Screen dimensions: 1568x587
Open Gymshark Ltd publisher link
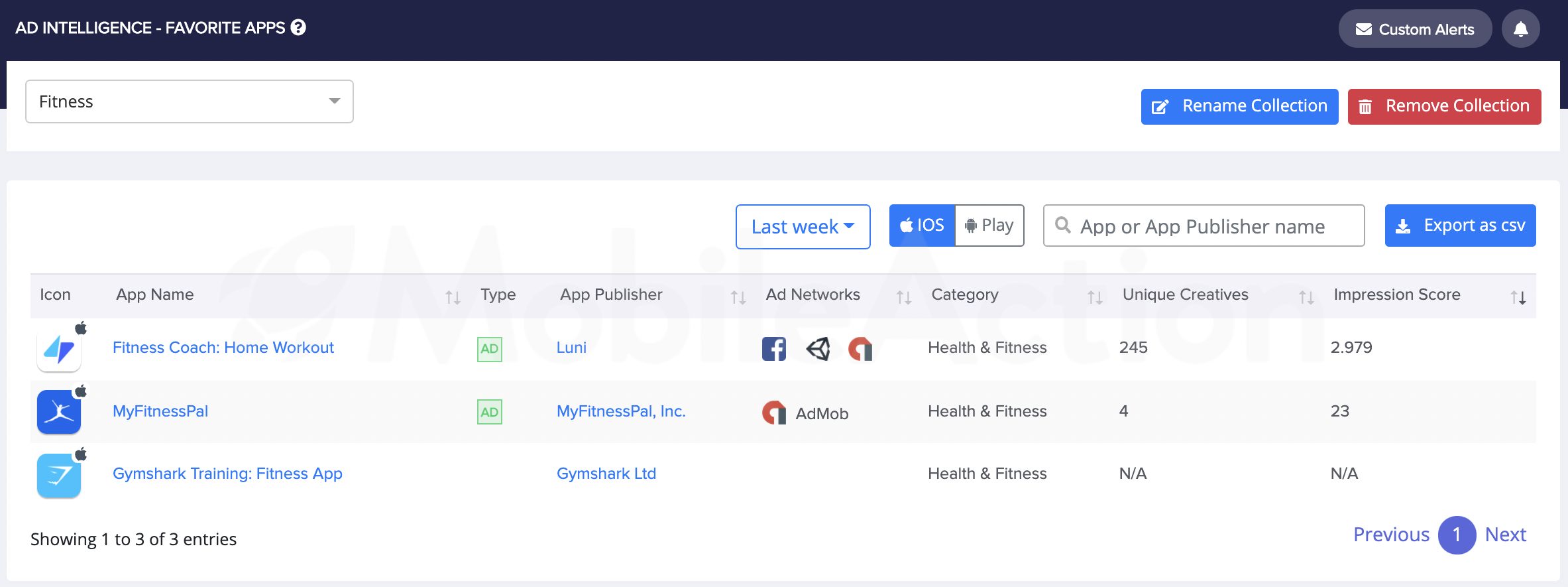tap(606, 474)
